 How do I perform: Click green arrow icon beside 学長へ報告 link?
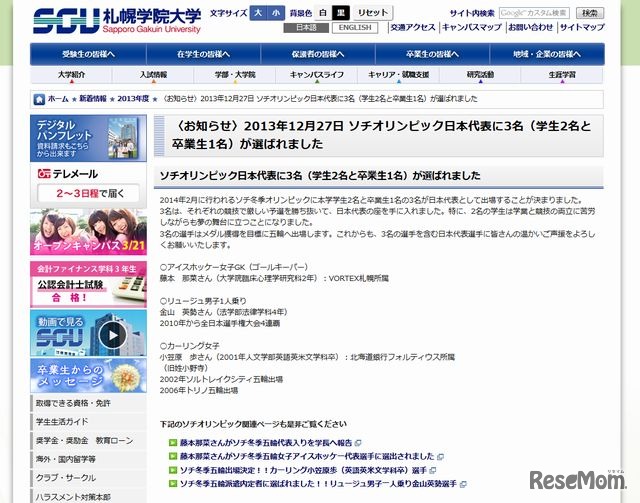(x=173, y=443)
